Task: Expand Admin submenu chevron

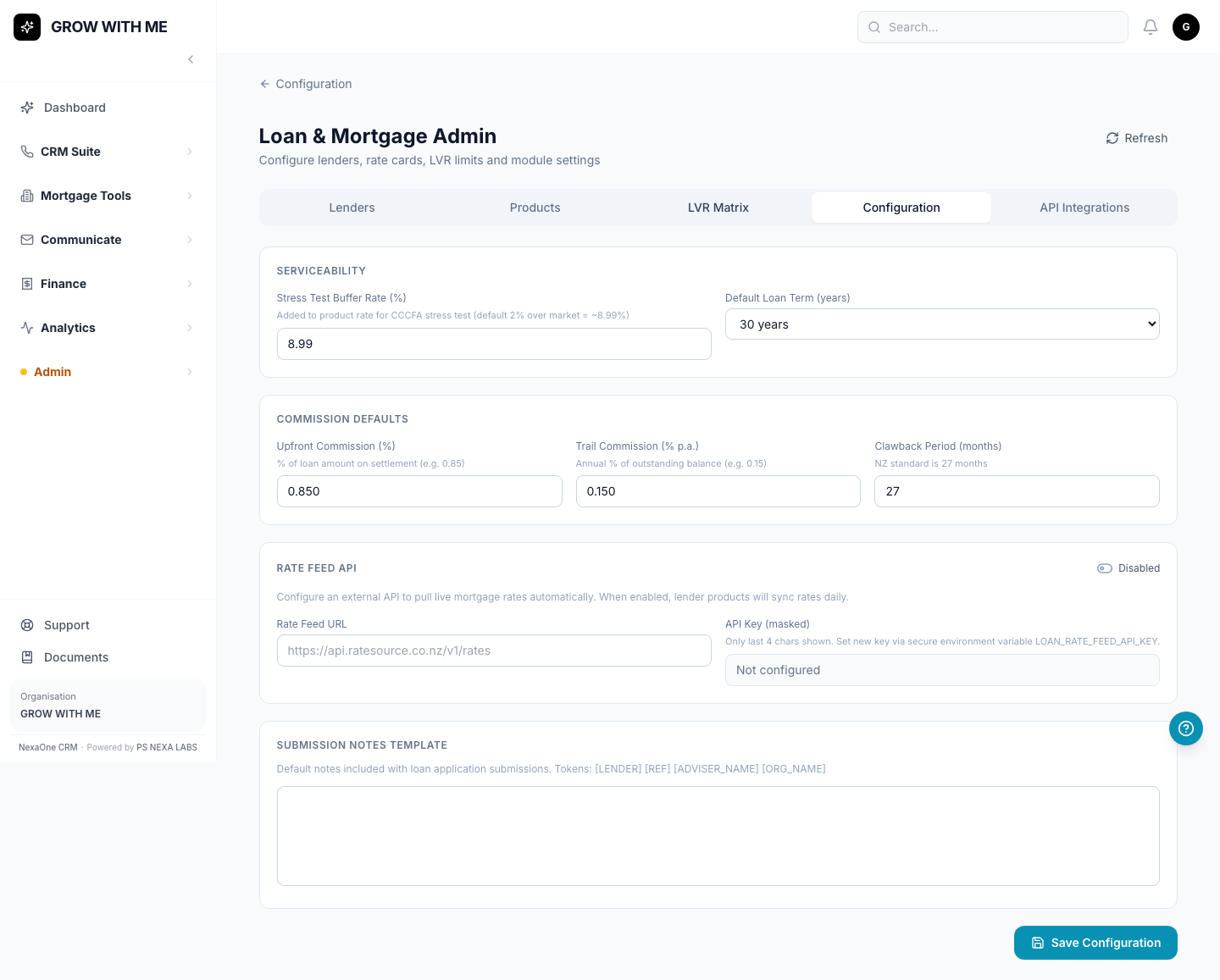Action: point(190,372)
